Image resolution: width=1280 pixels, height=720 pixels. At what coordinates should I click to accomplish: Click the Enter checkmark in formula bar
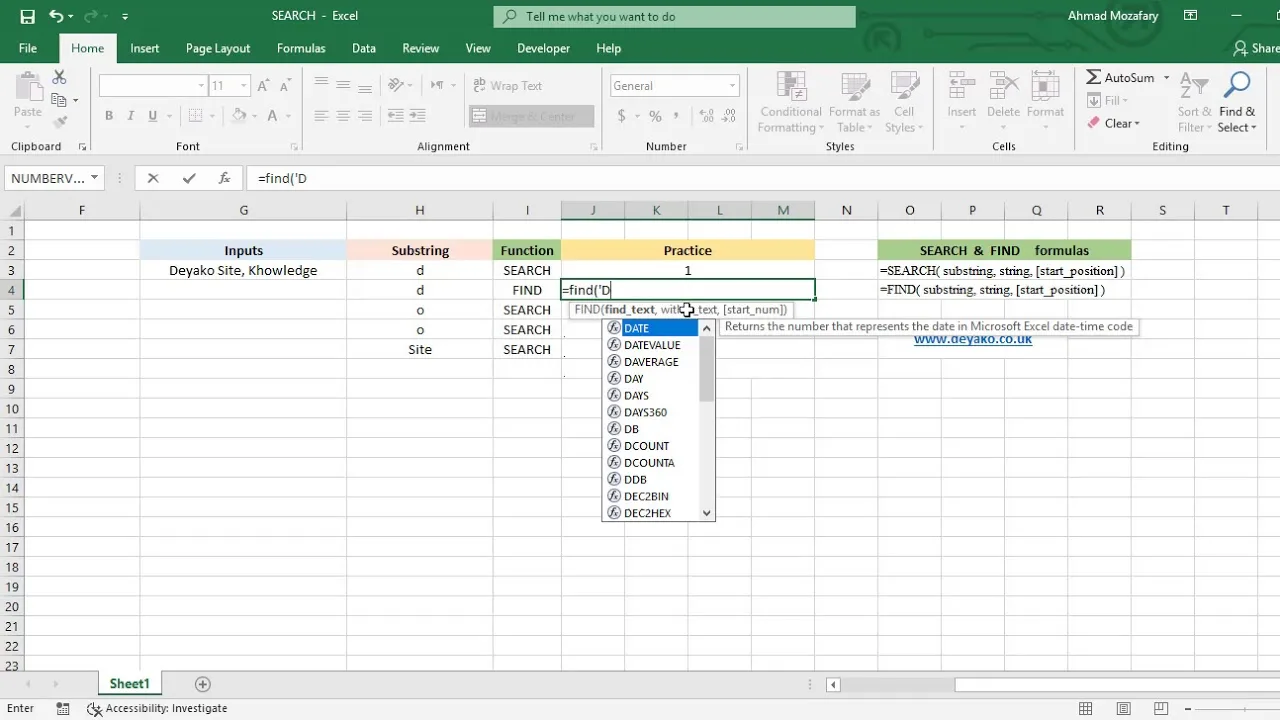click(x=189, y=178)
